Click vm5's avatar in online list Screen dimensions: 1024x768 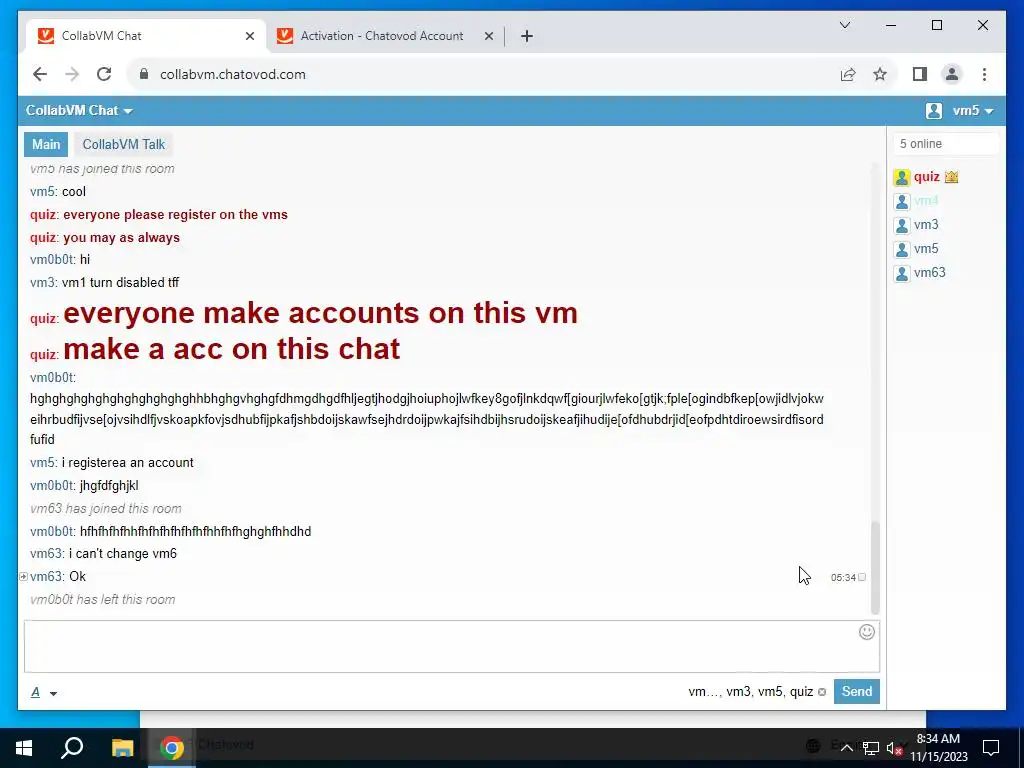point(902,249)
